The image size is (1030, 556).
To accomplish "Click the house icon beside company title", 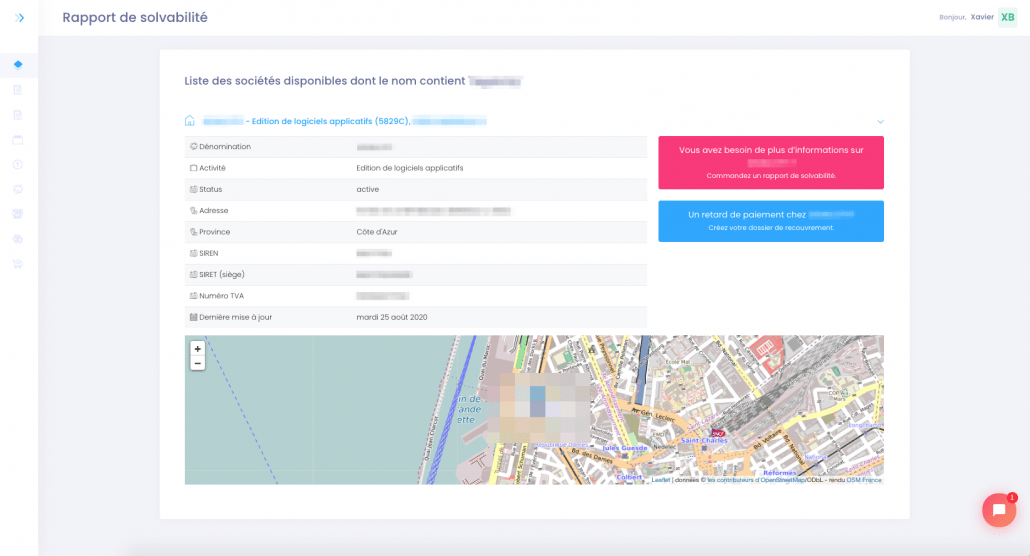I will pyautogui.click(x=190, y=121).
